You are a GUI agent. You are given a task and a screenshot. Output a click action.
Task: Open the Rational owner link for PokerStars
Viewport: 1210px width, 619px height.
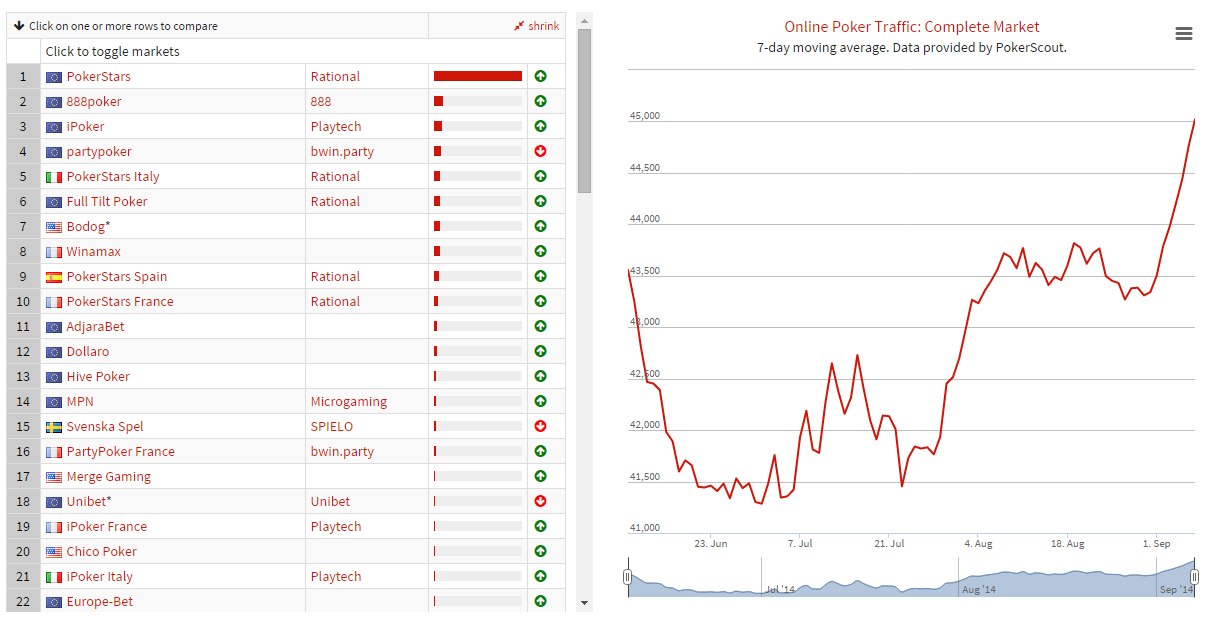click(x=335, y=76)
